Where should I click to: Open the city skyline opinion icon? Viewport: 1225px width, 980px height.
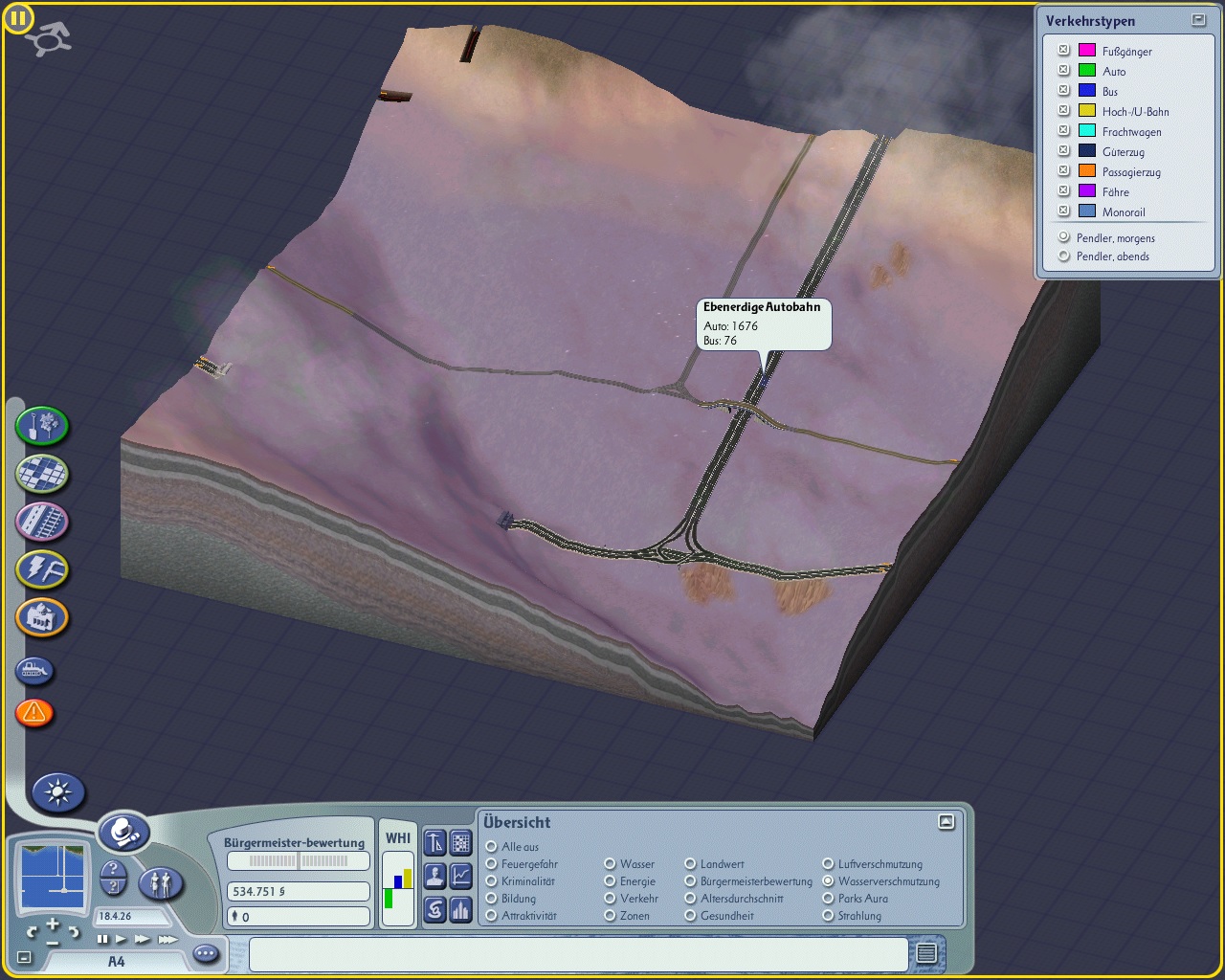click(x=461, y=909)
